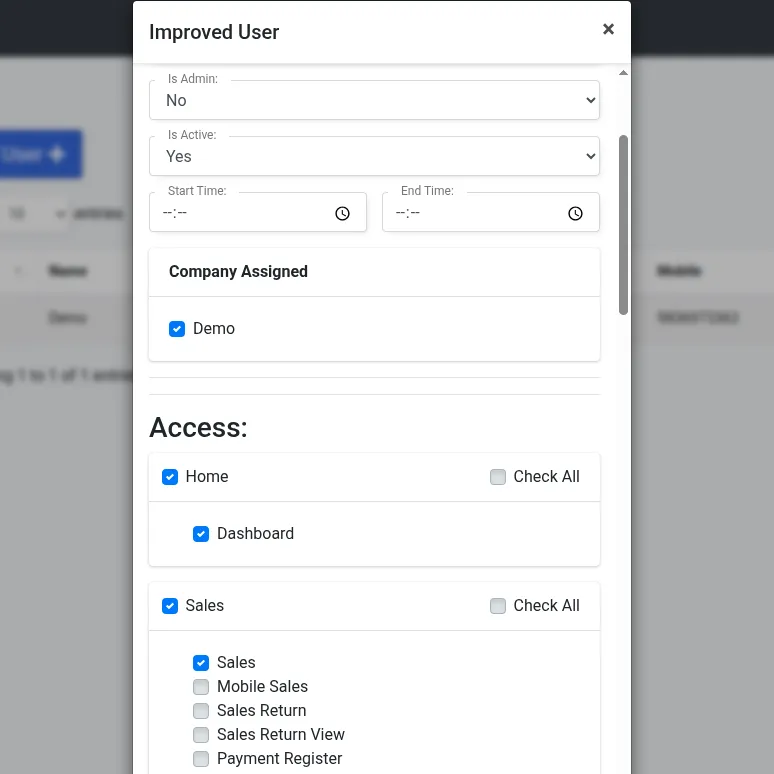
Task: Enable Sales Return access
Action: click(201, 711)
